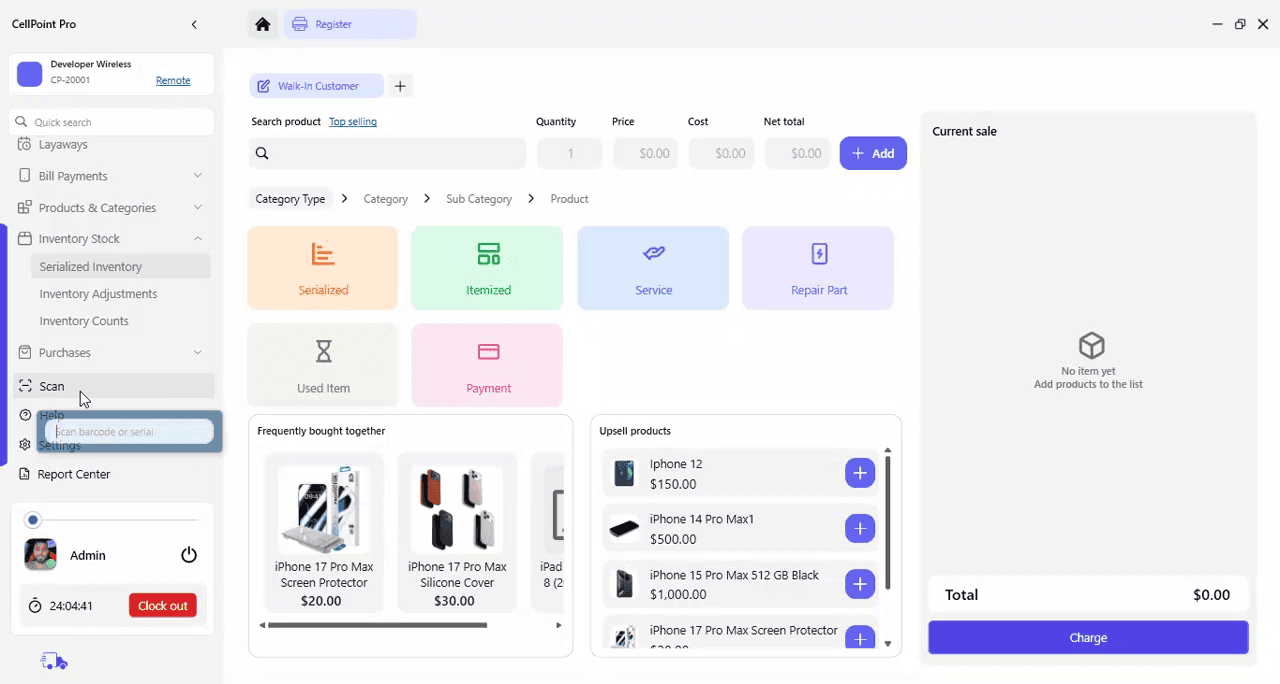This screenshot has height=684, width=1280.
Task: Collapse the sidebar with the back chevron
Action: pos(194,24)
